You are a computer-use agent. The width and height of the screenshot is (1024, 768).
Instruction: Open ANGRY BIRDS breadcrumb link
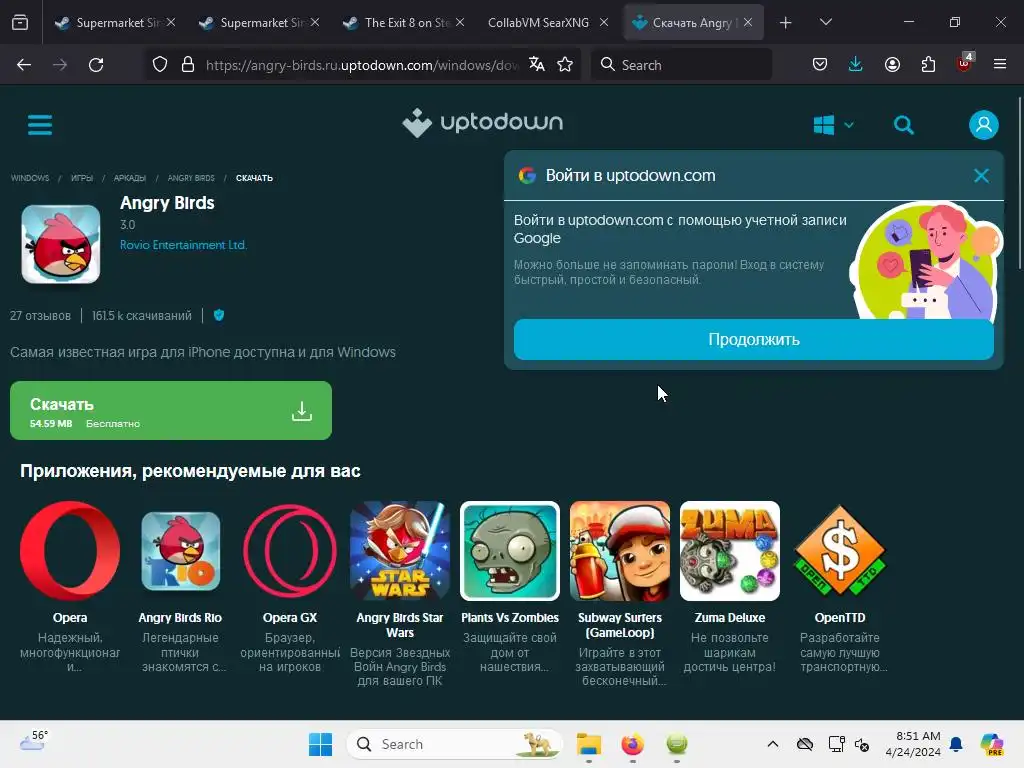(191, 178)
